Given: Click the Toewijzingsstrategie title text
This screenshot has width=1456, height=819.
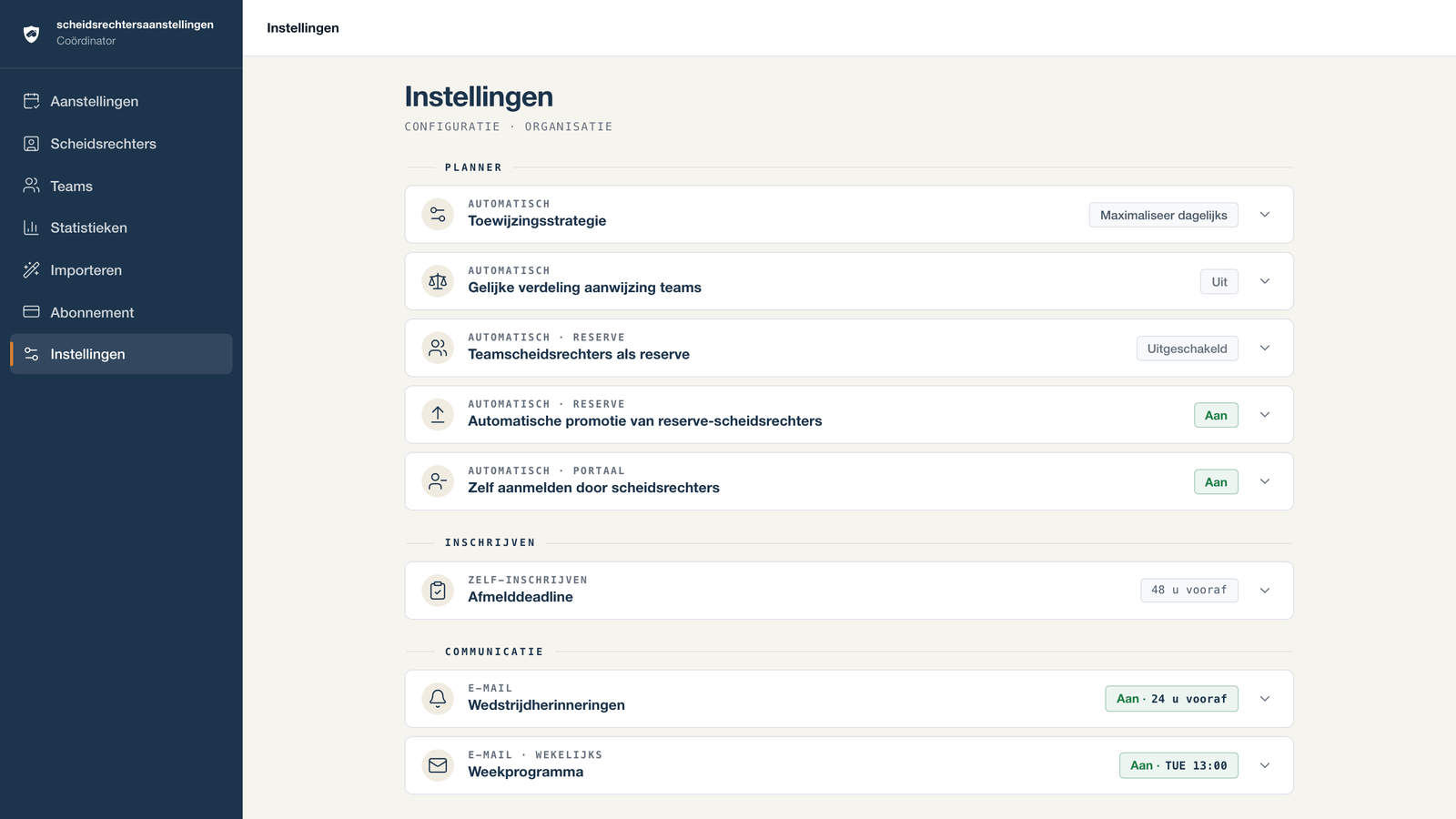Looking at the screenshot, I should tap(537, 221).
